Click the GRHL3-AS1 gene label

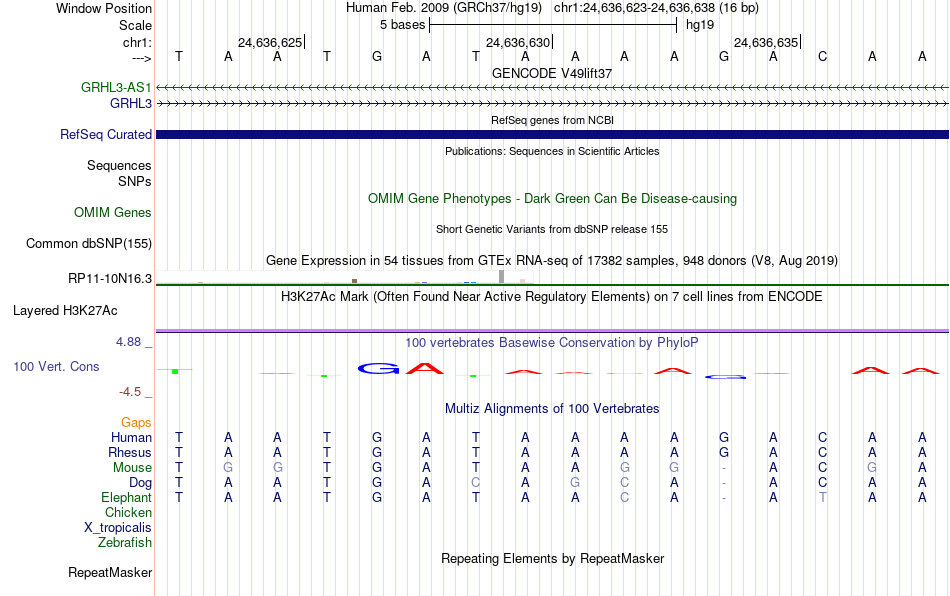[116, 87]
